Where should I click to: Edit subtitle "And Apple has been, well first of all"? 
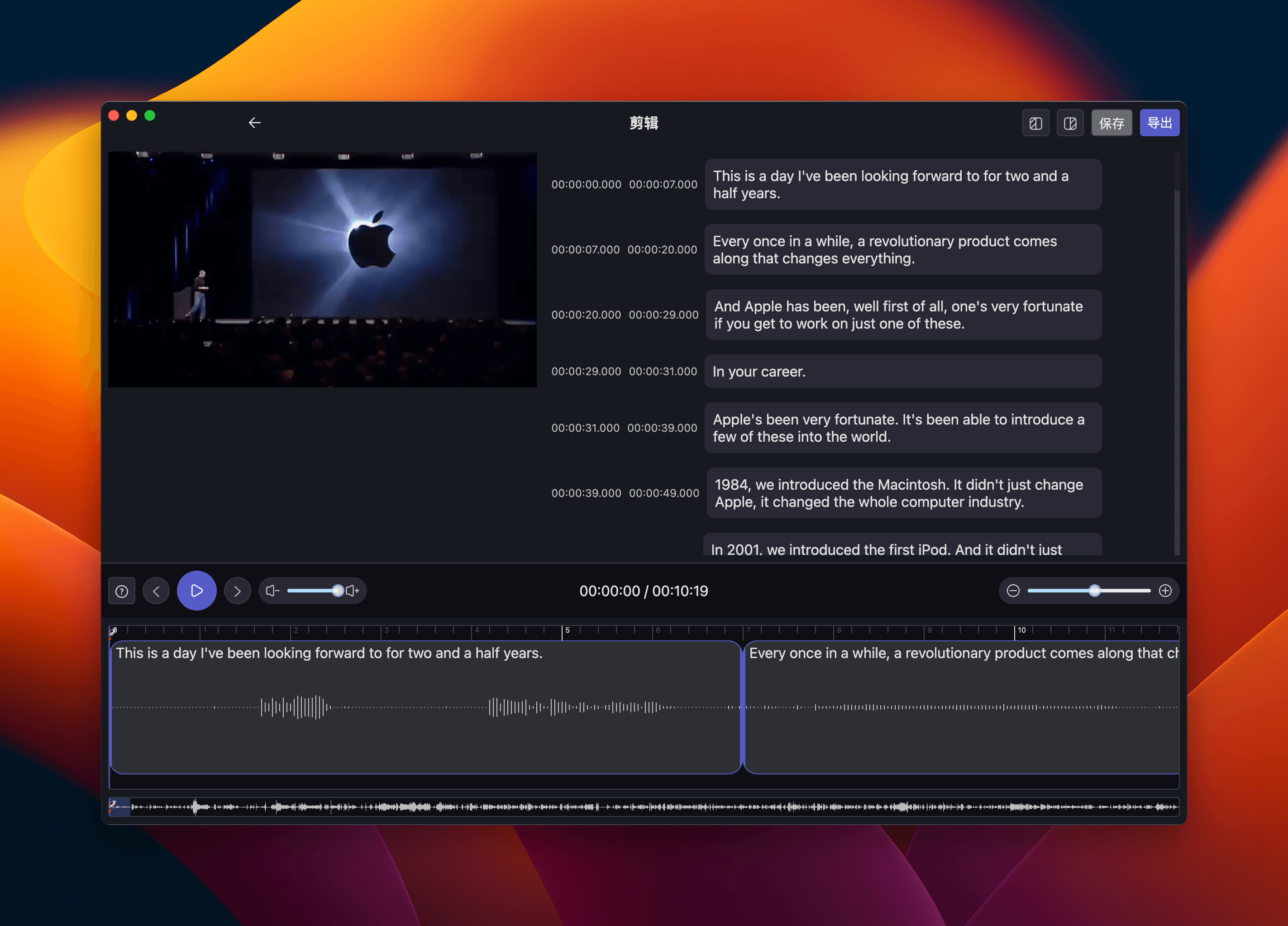pyautogui.click(x=903, y=315)
